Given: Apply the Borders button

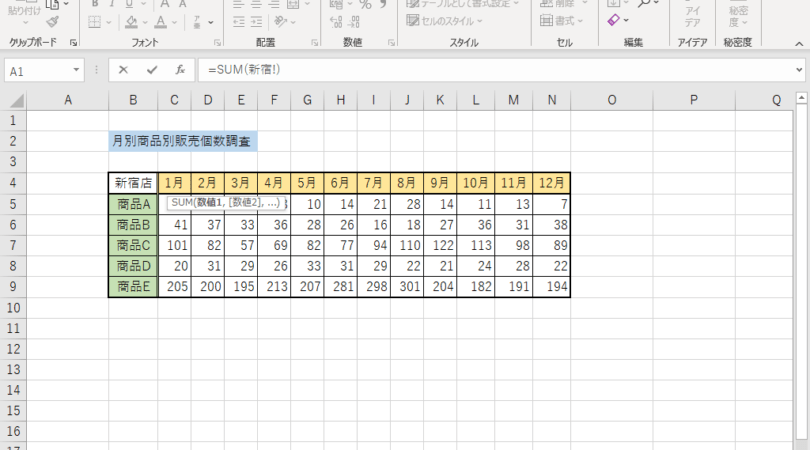Looking at the screenshot, I should point(95,22).
